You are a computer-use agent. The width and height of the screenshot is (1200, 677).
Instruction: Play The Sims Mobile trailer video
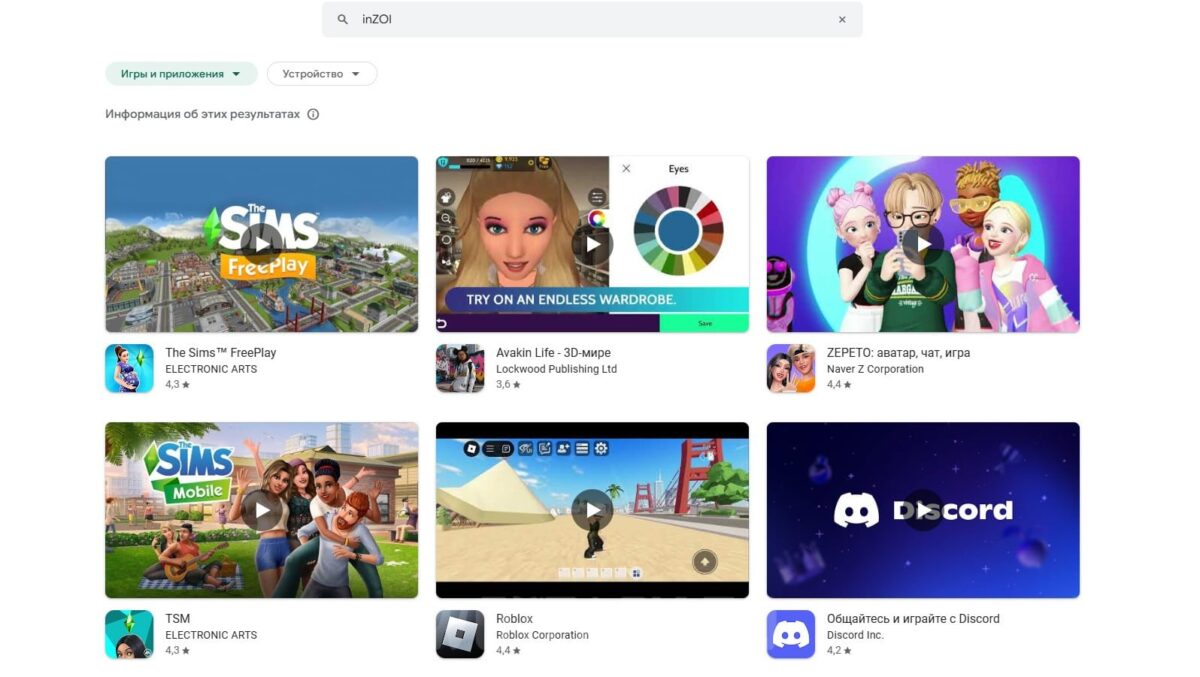[262, 510]
